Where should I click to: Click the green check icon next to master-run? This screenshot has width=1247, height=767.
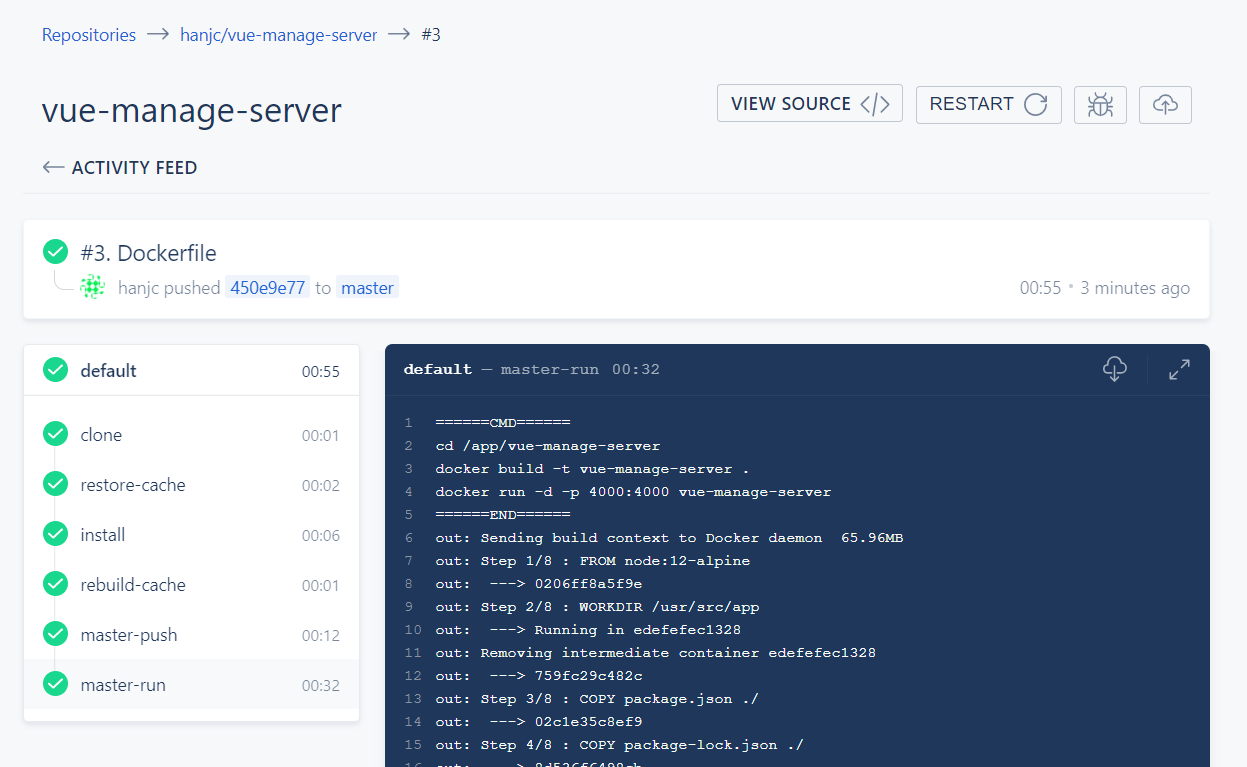[55, 684]
